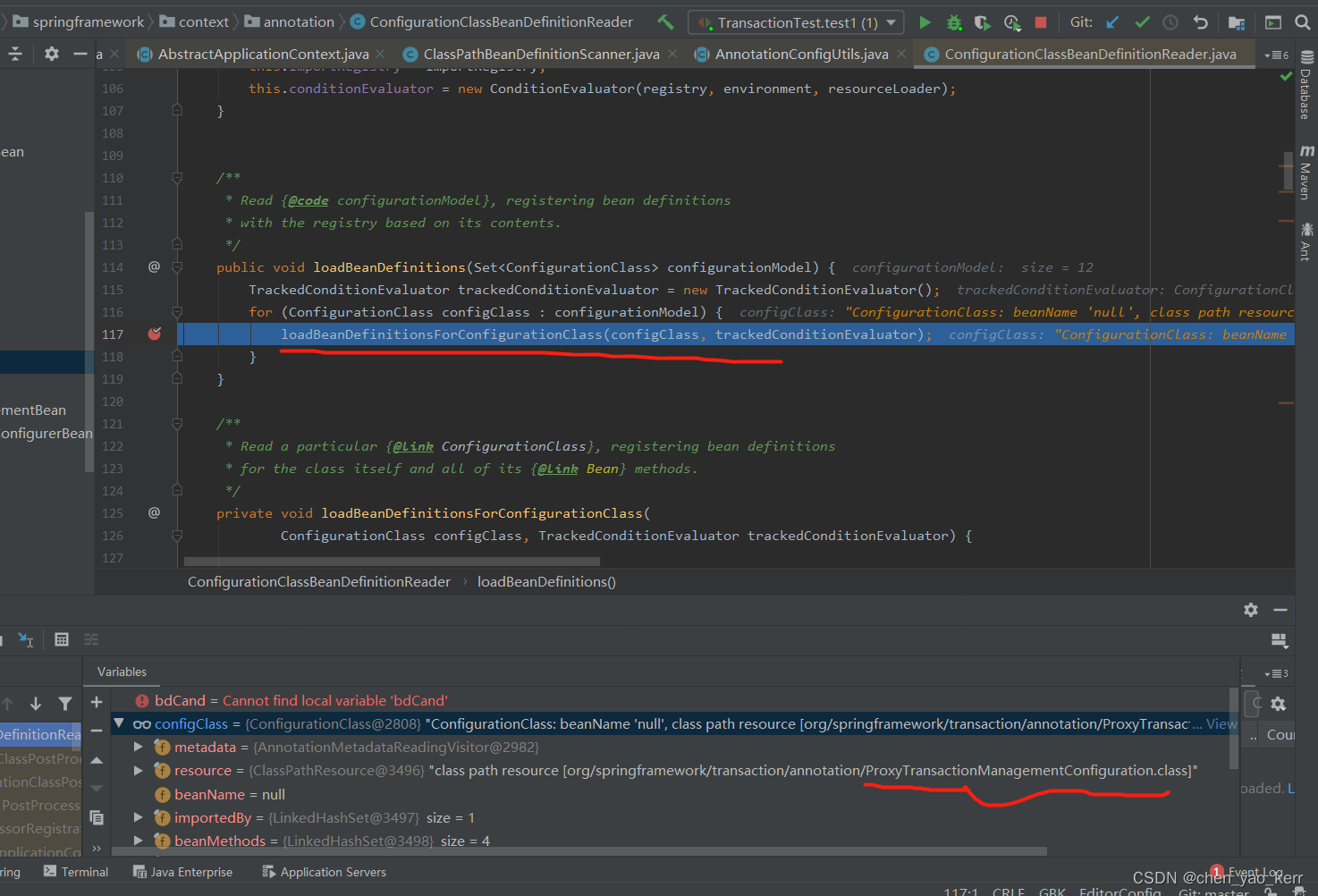
Task: Add a new watch with plus icon
Action: 97,702
